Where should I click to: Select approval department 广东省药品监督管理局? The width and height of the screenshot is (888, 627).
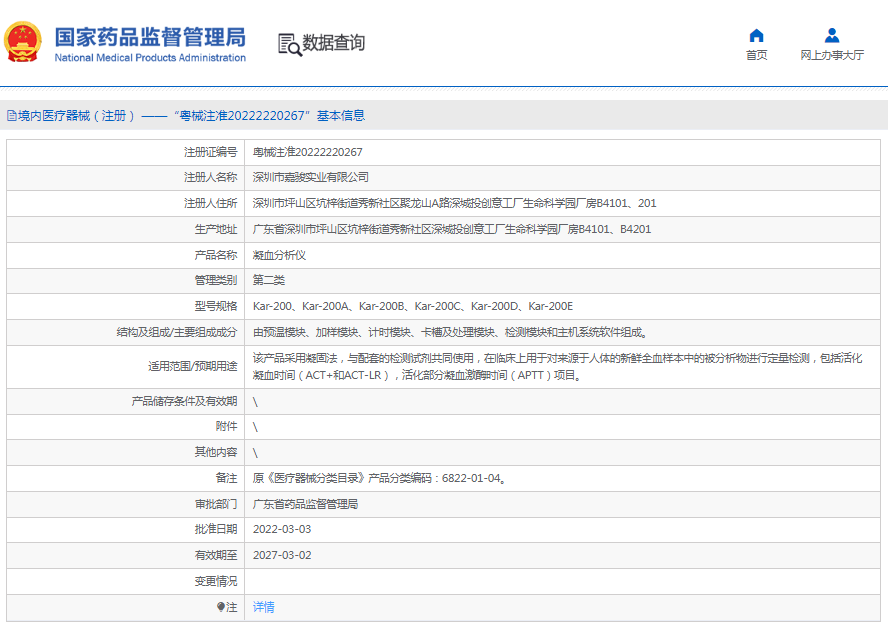click(305, 504)
